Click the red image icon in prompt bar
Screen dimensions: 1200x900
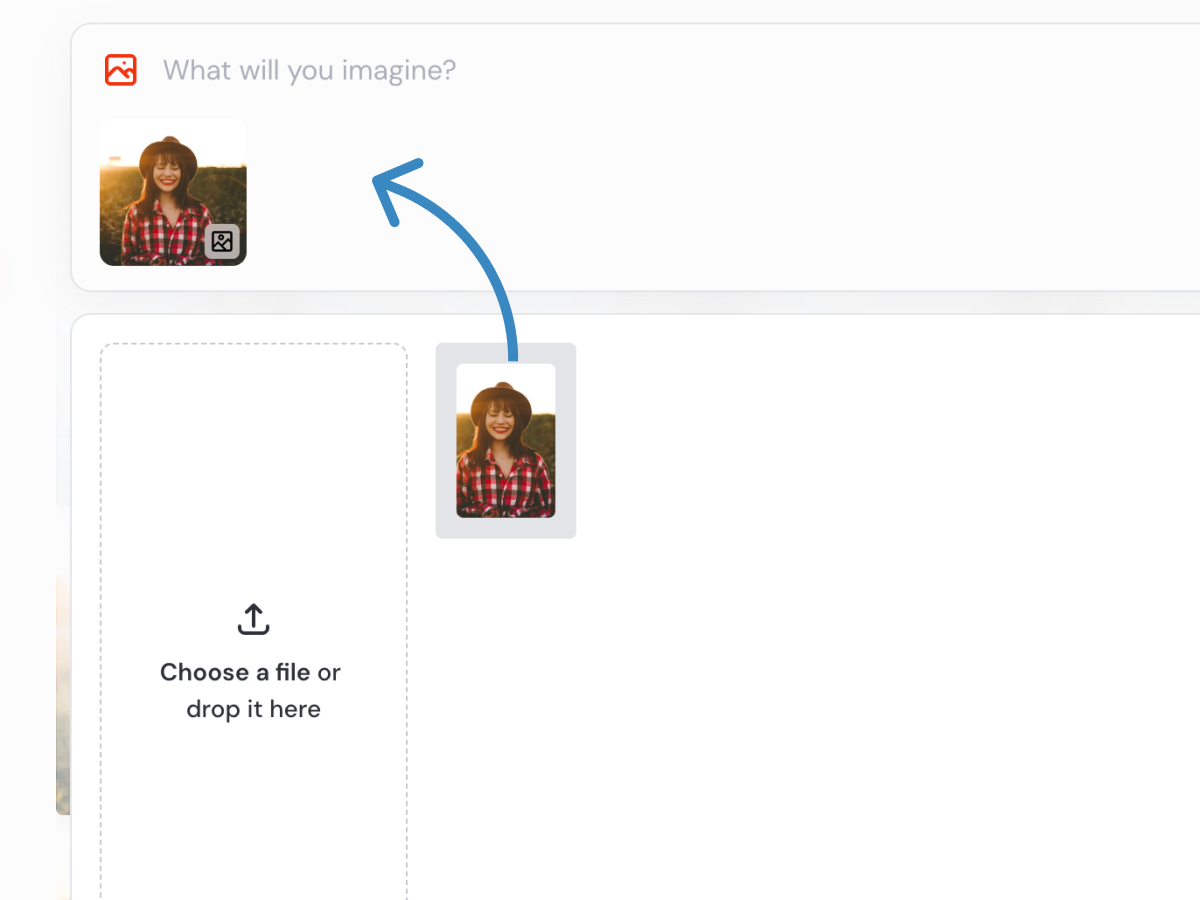click(121, 70)
